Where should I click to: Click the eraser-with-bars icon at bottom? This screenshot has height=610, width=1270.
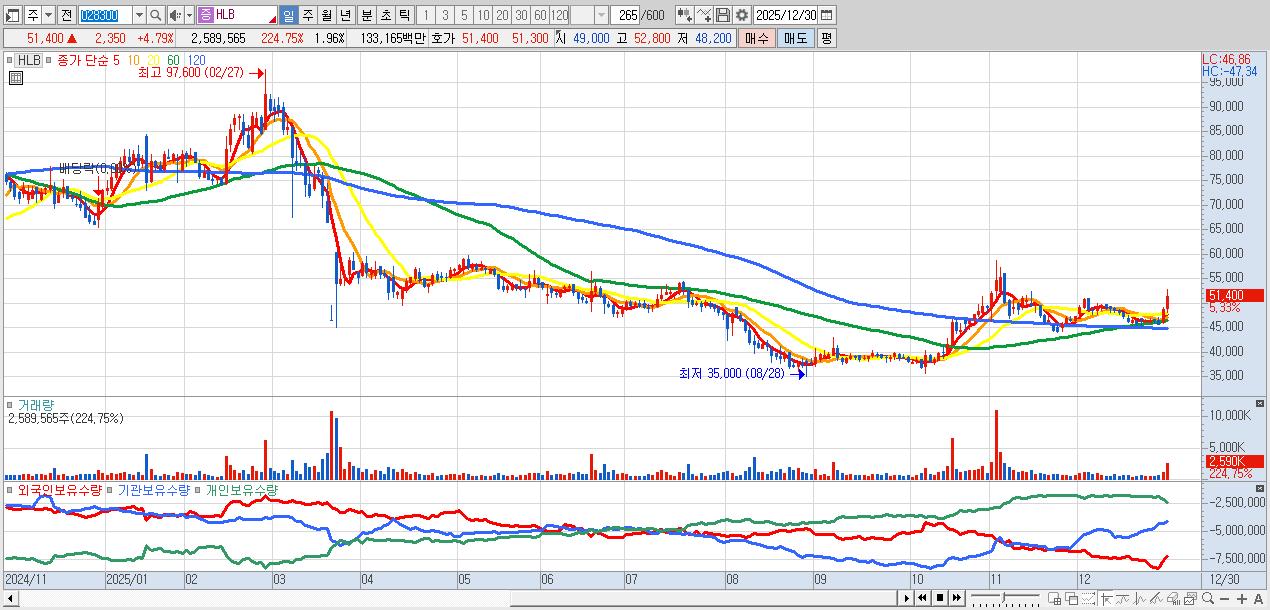click(x=1173, y=598)
